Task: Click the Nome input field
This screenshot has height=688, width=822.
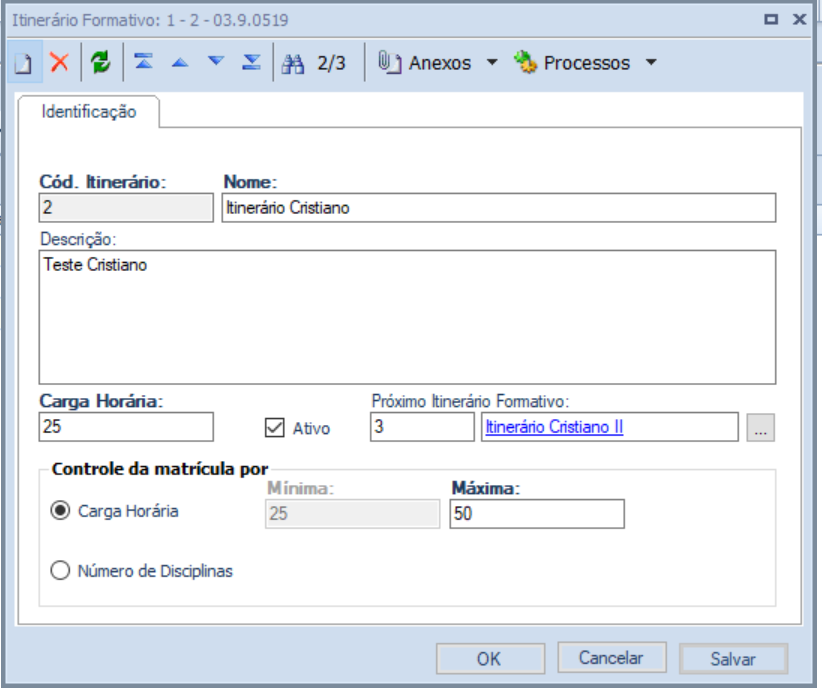Action: click(x=499, y=208)
